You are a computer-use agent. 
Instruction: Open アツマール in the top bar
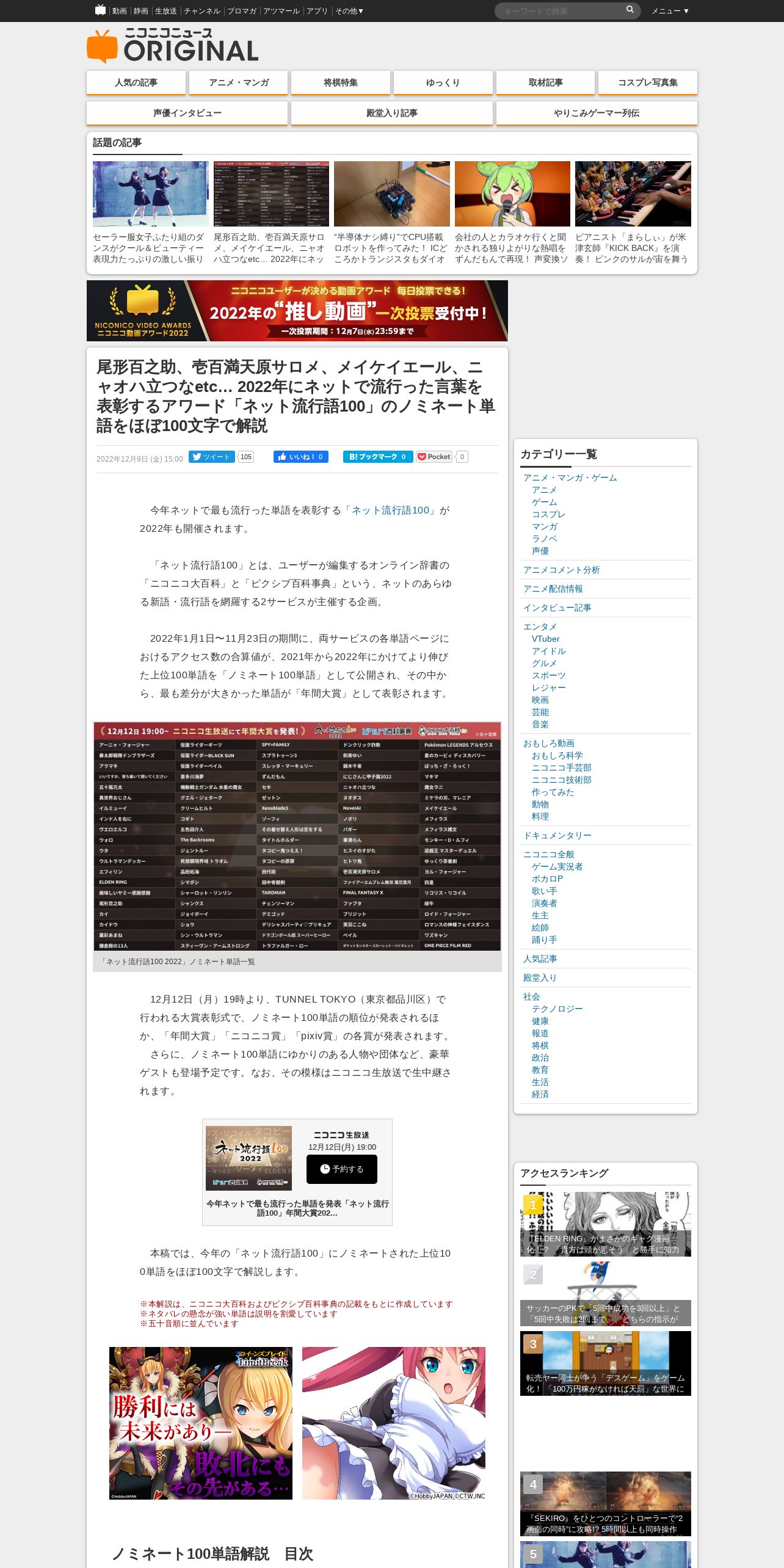click(x=281, y=11)
